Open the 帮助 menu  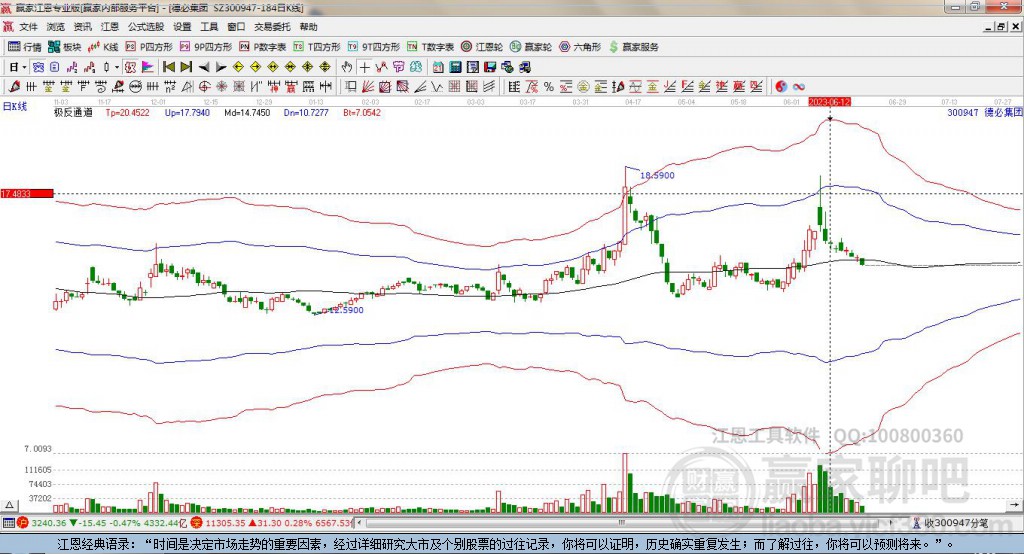[x=308, y=27]
